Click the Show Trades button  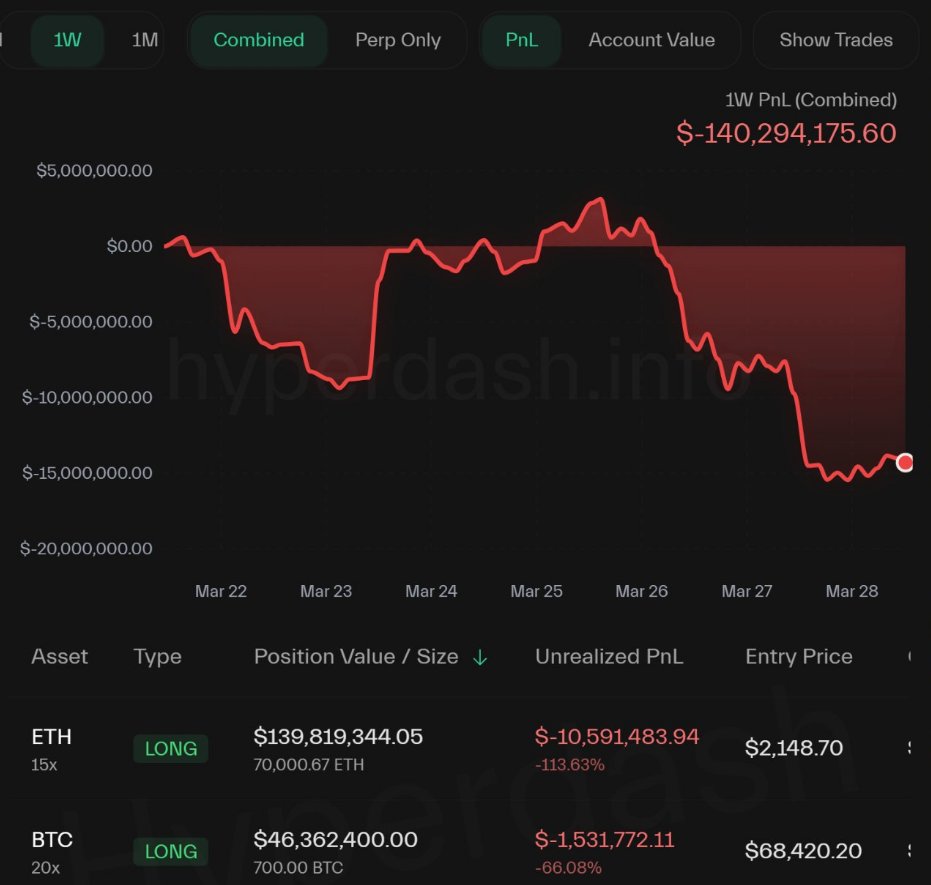(835, 40)
